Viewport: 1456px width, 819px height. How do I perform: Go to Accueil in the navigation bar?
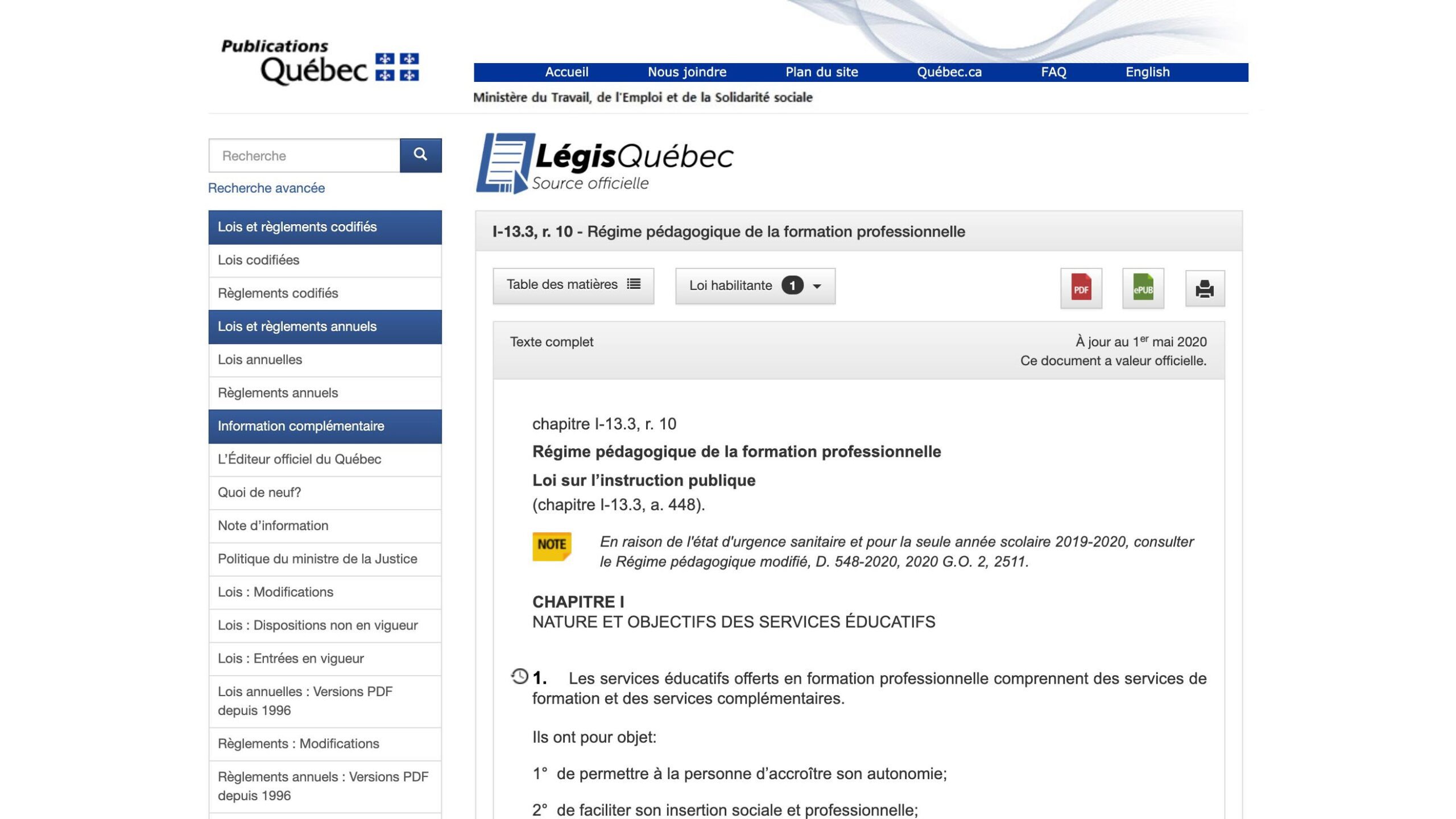tap(567, 72)
